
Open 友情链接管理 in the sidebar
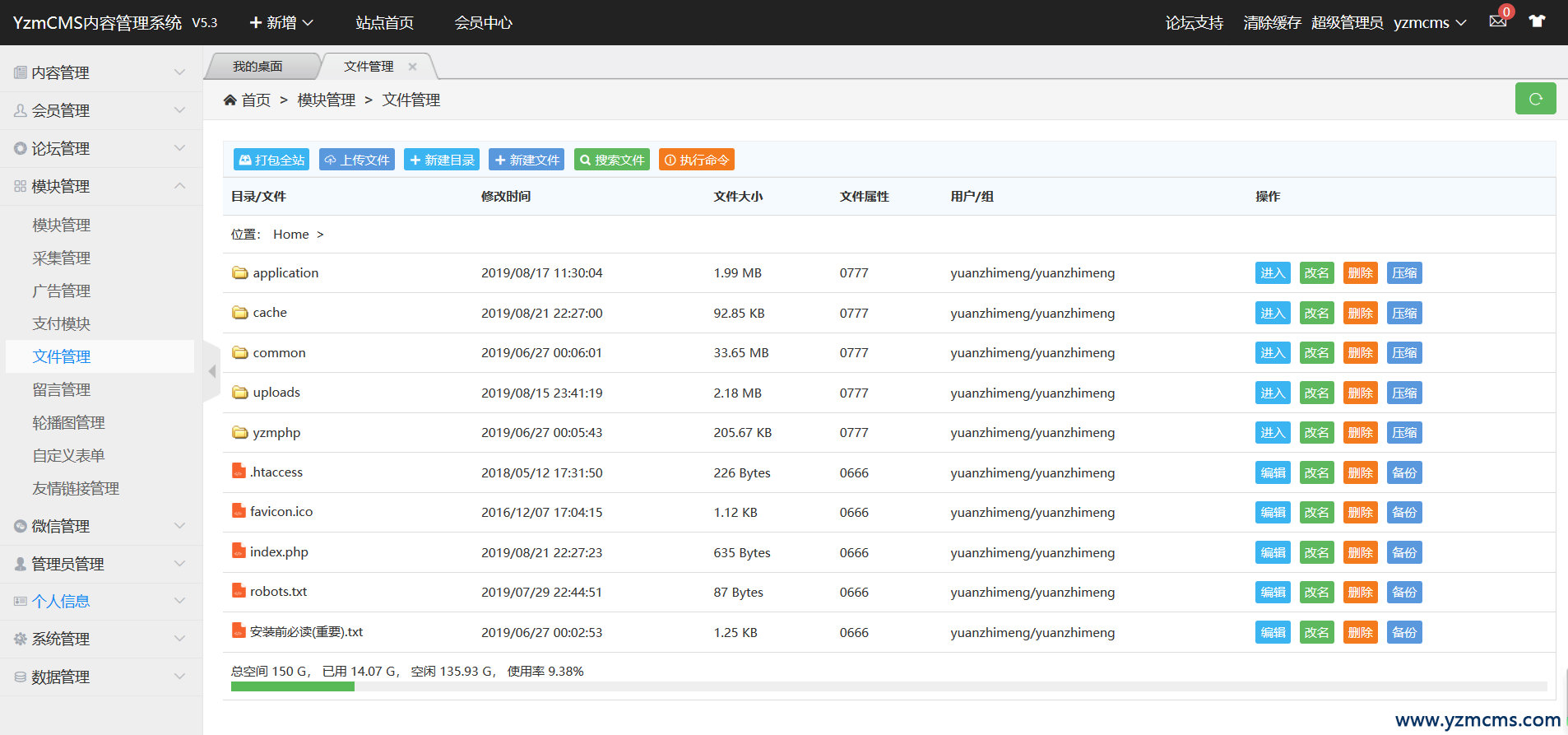(x=76, y=488)
